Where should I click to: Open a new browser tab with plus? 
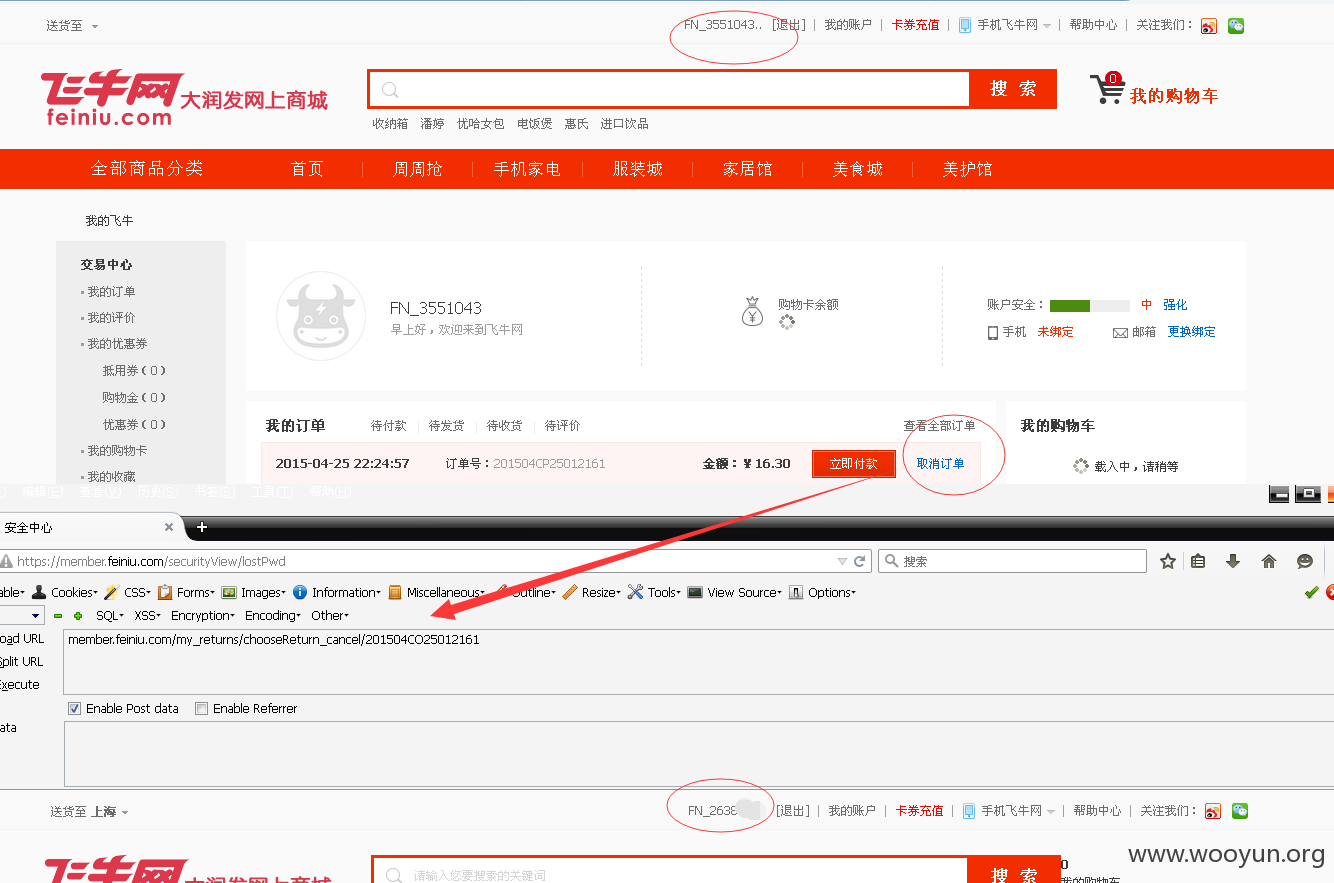pyautogui.click(x=201, y=527)
